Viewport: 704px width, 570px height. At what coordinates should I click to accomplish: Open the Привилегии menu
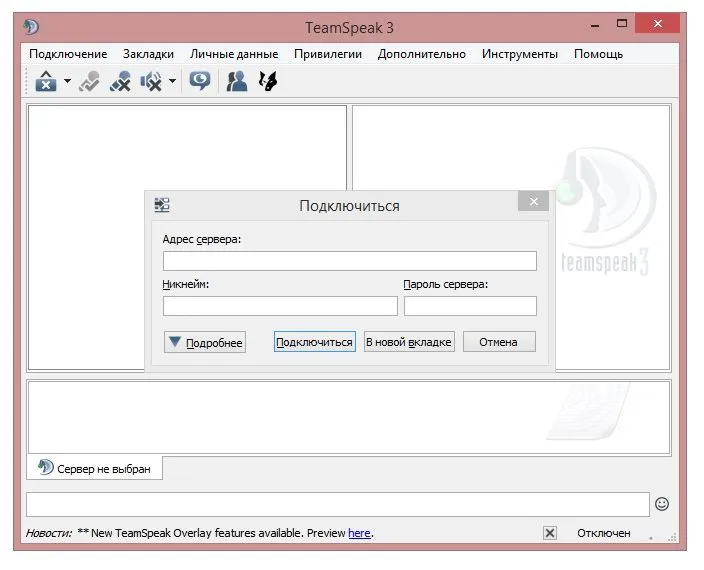[328, 54]
